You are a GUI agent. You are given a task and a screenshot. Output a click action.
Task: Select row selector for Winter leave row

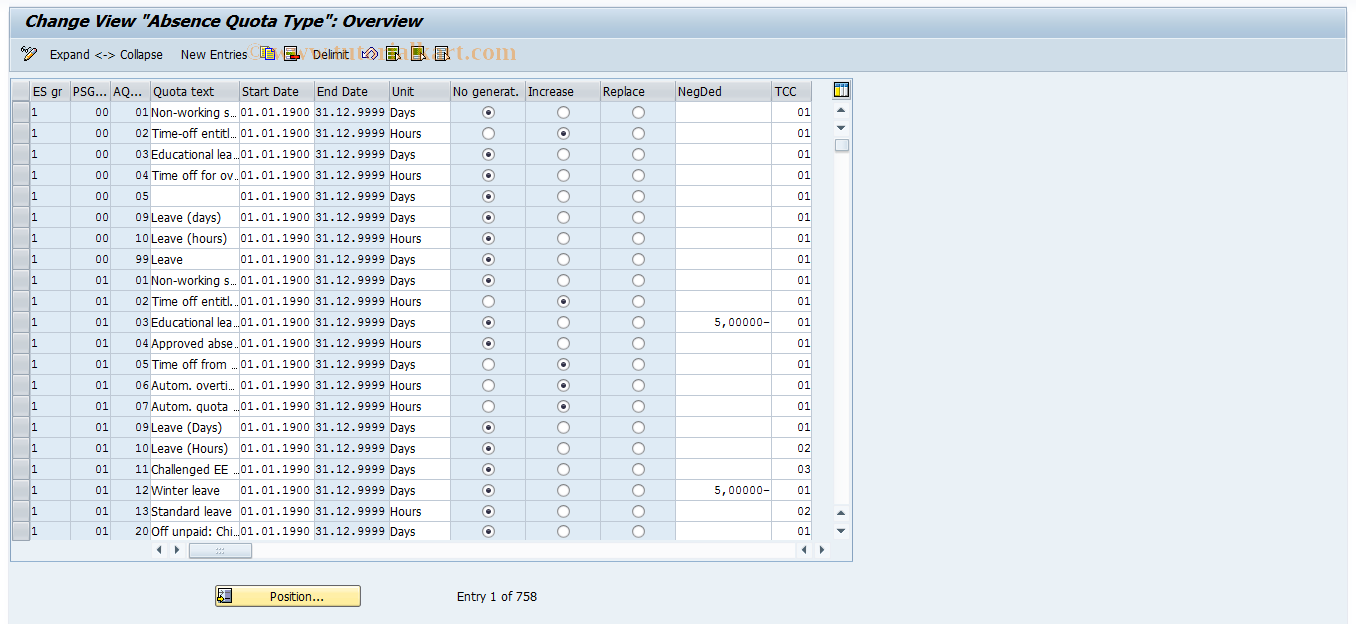pyautogui.click(x=20, y=490)
